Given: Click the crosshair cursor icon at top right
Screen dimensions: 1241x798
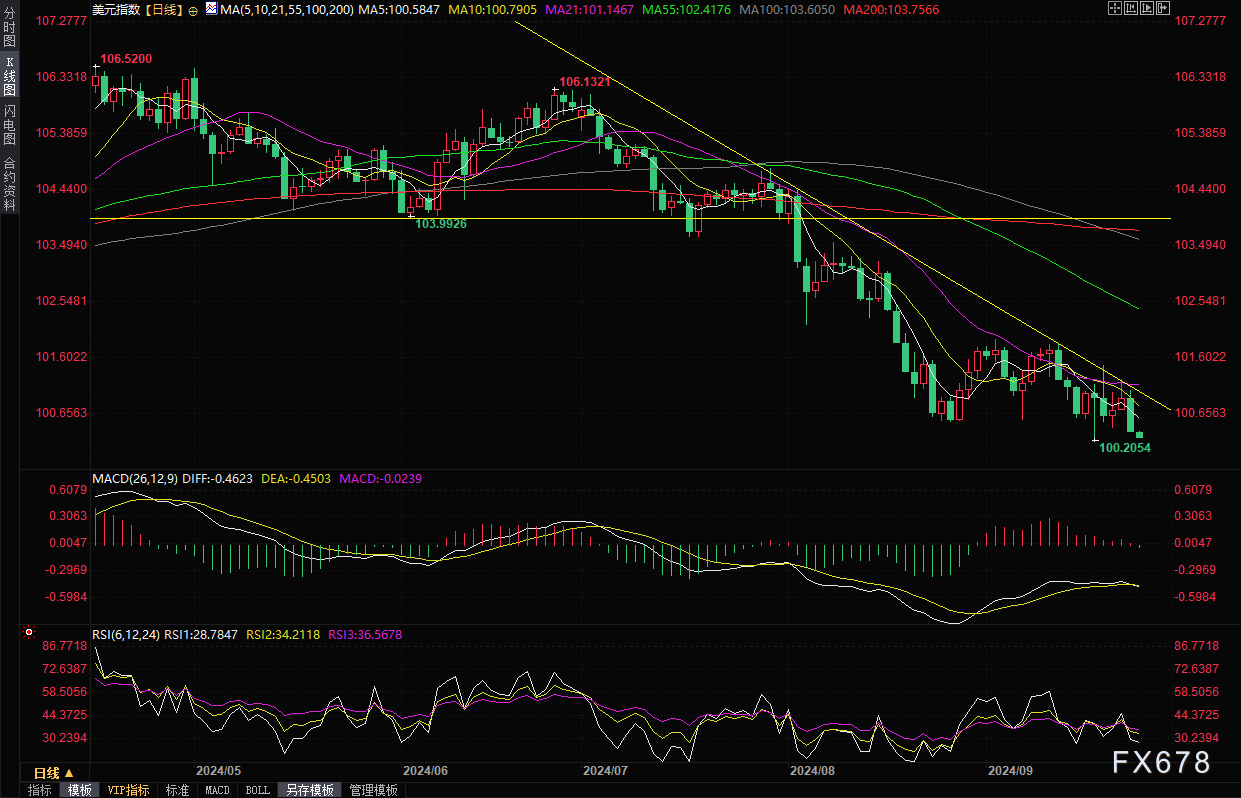Looking at the screenshot, I should pyautogui.click(x=1116, y=8).
